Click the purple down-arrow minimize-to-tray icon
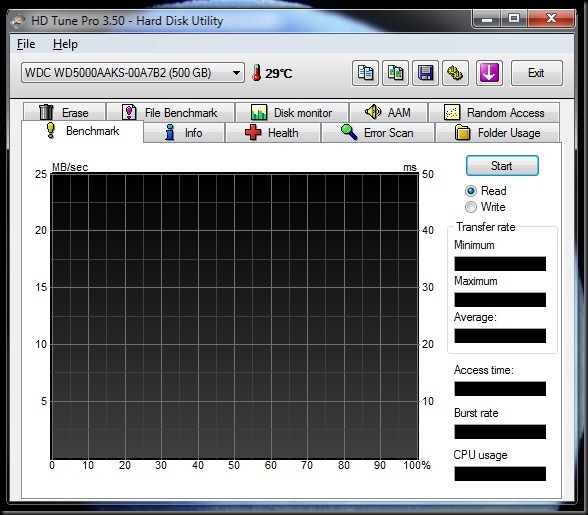 (489, 73)
